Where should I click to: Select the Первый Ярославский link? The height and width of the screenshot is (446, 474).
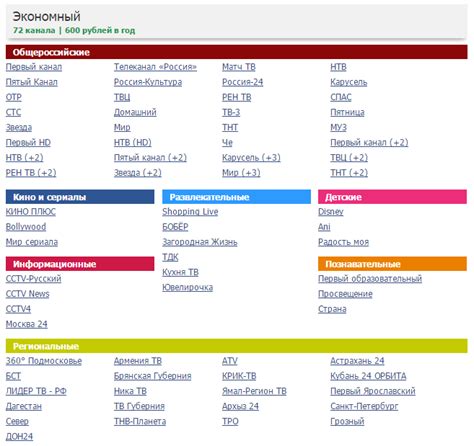[373, 391]
